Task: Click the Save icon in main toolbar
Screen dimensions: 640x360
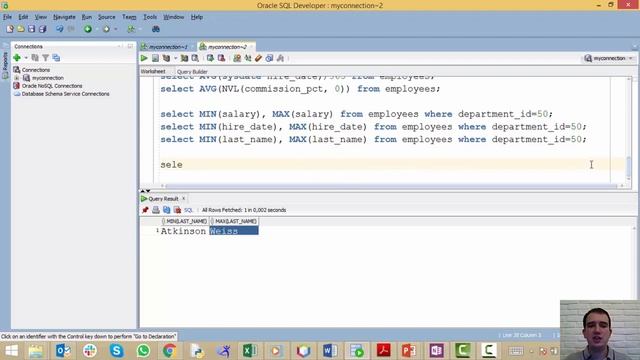Action: tap(31, 29)
